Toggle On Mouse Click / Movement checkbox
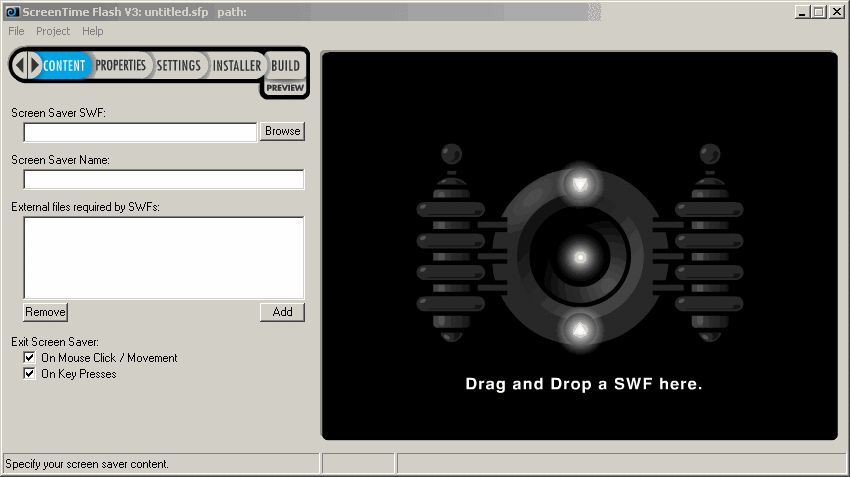The height and width of the screenshot is (477, 850). [29, 358]
